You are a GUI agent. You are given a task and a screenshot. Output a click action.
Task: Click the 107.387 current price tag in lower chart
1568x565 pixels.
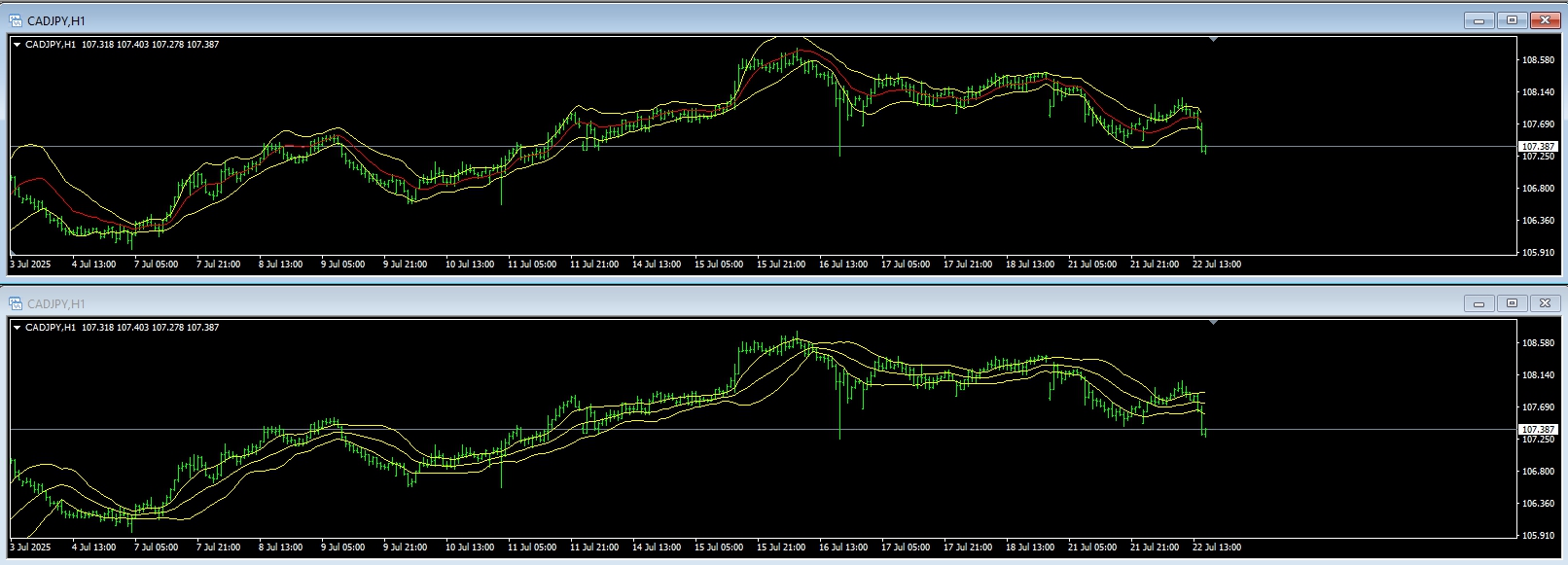coord(1538,429)
